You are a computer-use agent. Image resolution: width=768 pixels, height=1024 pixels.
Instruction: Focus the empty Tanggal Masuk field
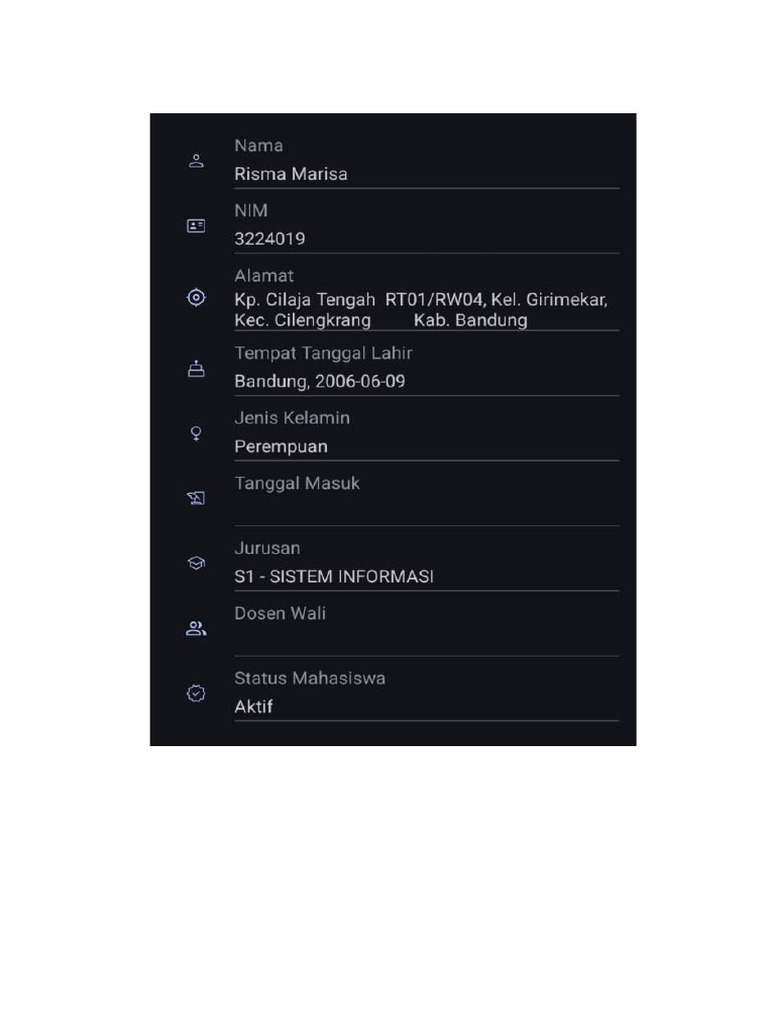426,510
